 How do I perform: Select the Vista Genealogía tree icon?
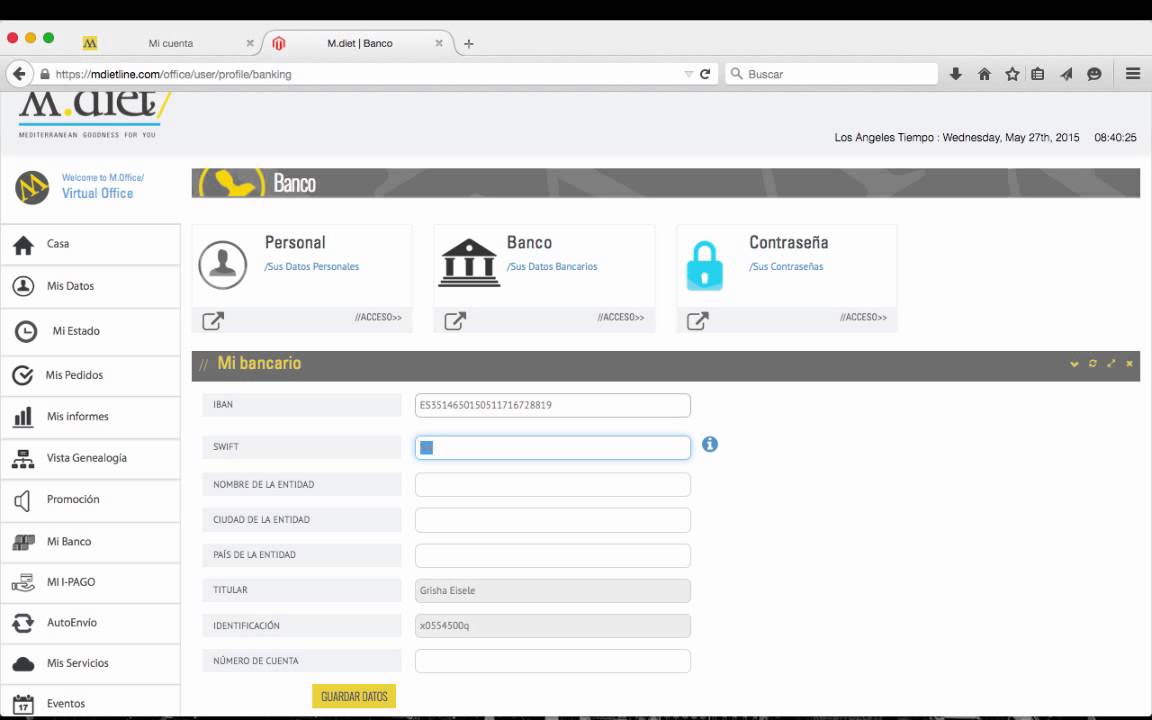(x=22, y=457)
